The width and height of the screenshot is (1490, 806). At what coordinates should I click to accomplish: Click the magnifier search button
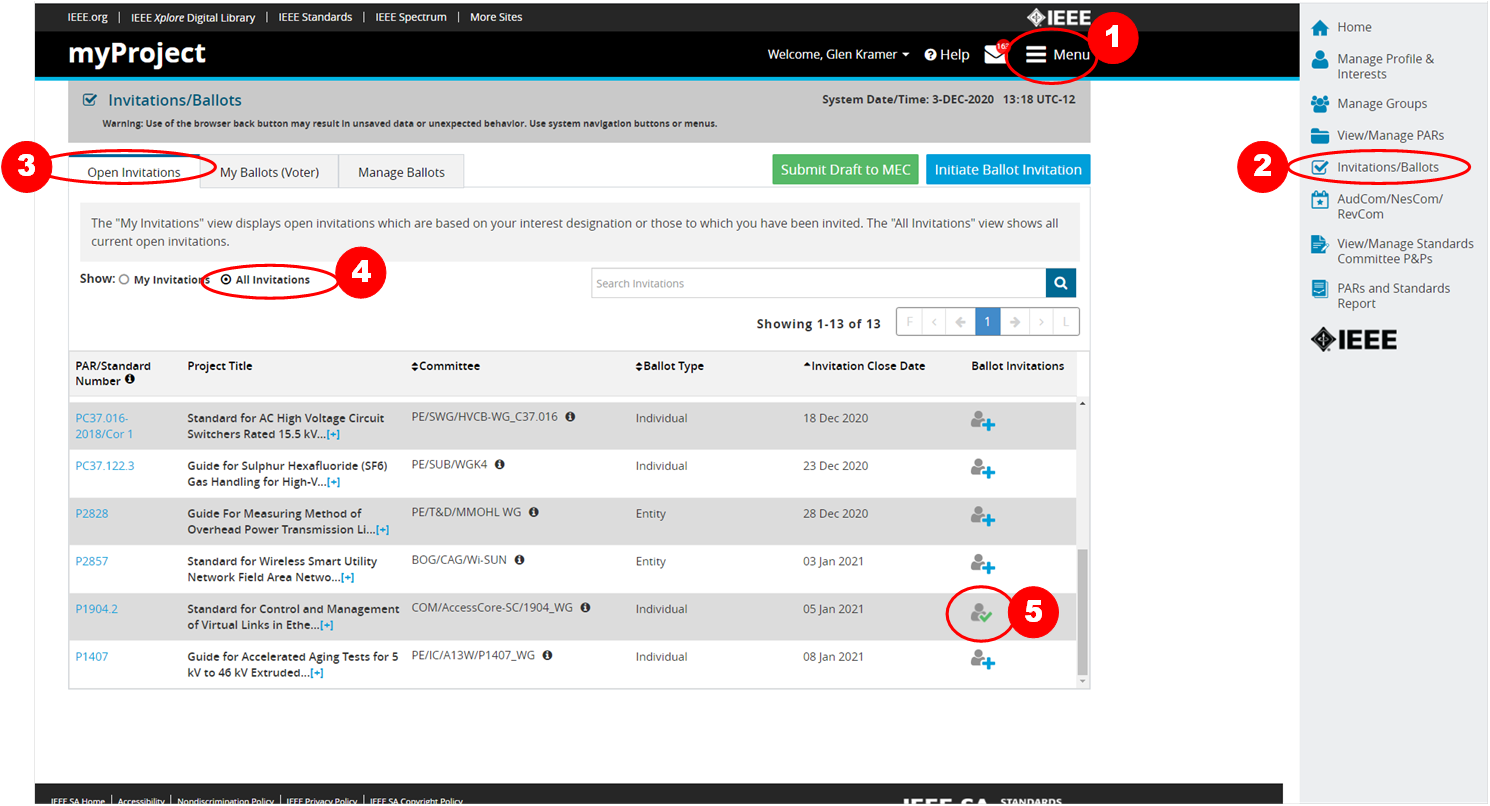pos(1061,283)
